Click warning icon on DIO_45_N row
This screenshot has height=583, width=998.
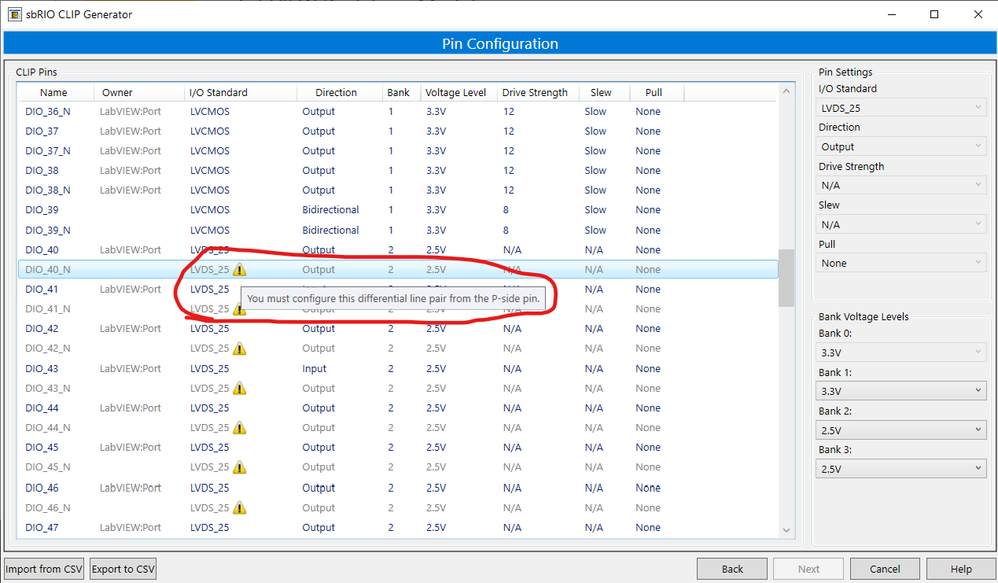click(x=239, y=468)
